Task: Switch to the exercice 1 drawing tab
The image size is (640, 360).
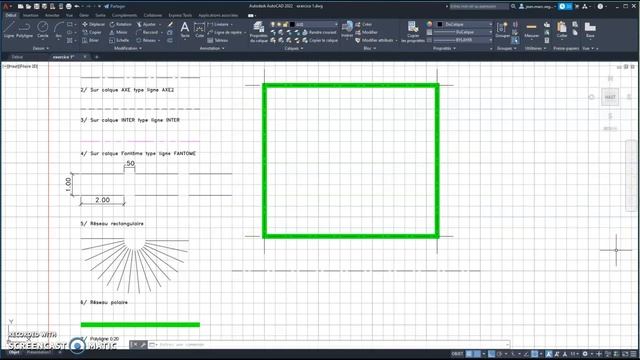Action: (x=64, y=57)
